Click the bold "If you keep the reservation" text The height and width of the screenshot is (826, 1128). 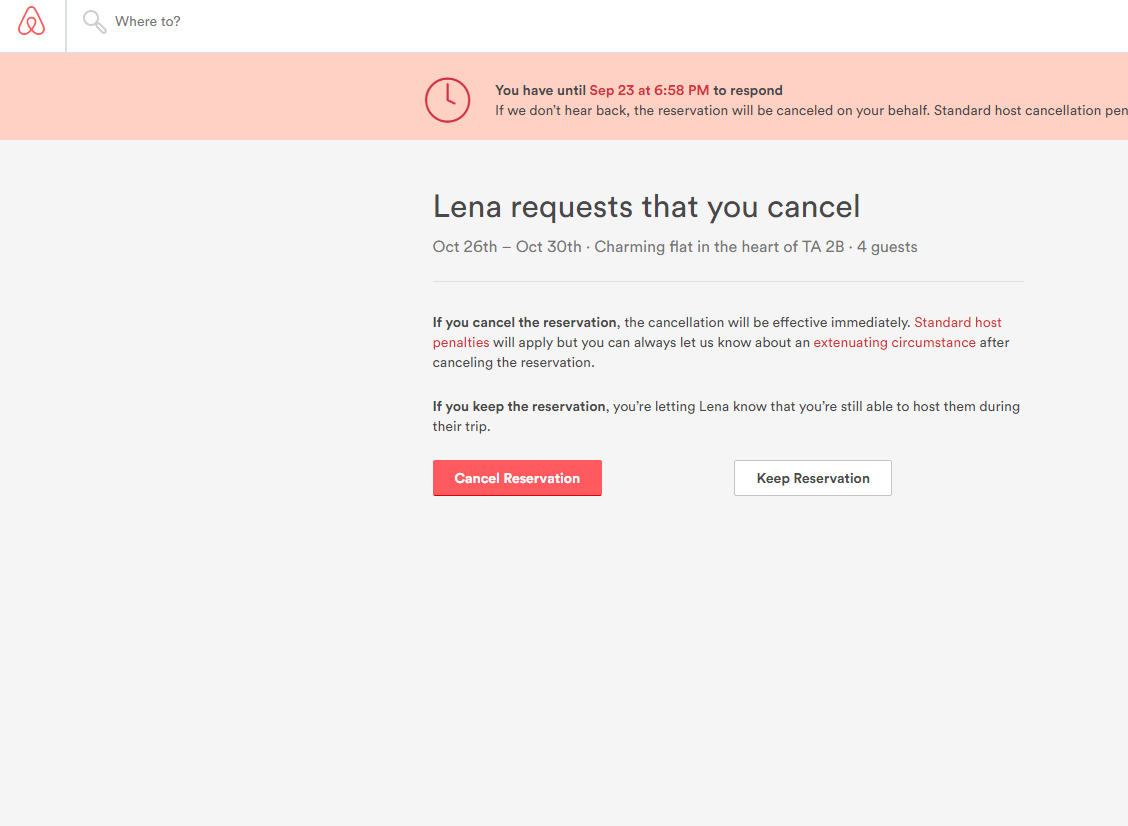[x=519, y=407]
